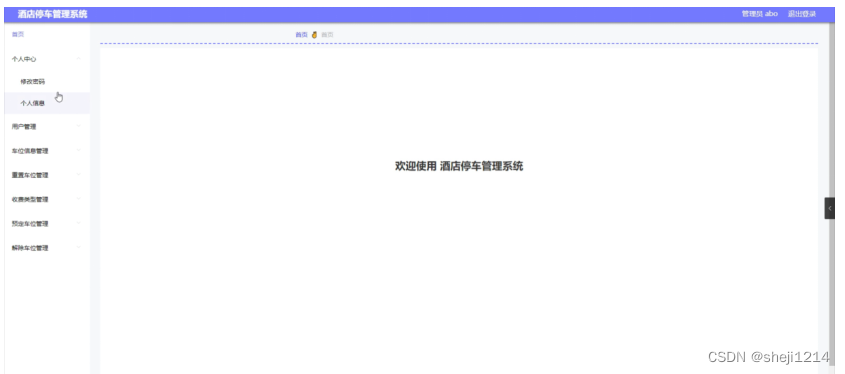Open 个人信息 under 个人中心

pos(47,103)
